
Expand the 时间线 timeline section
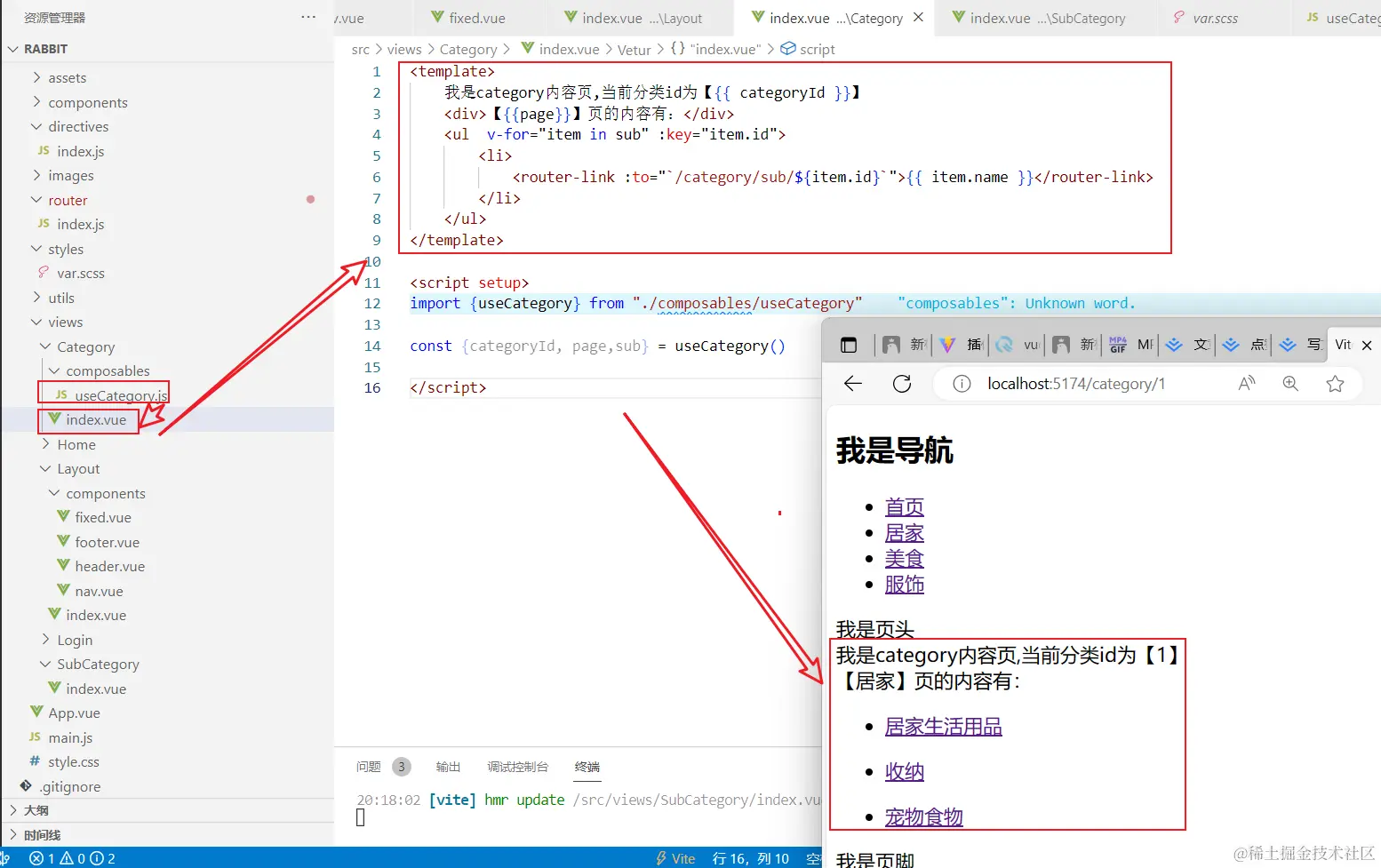(42, 835)
